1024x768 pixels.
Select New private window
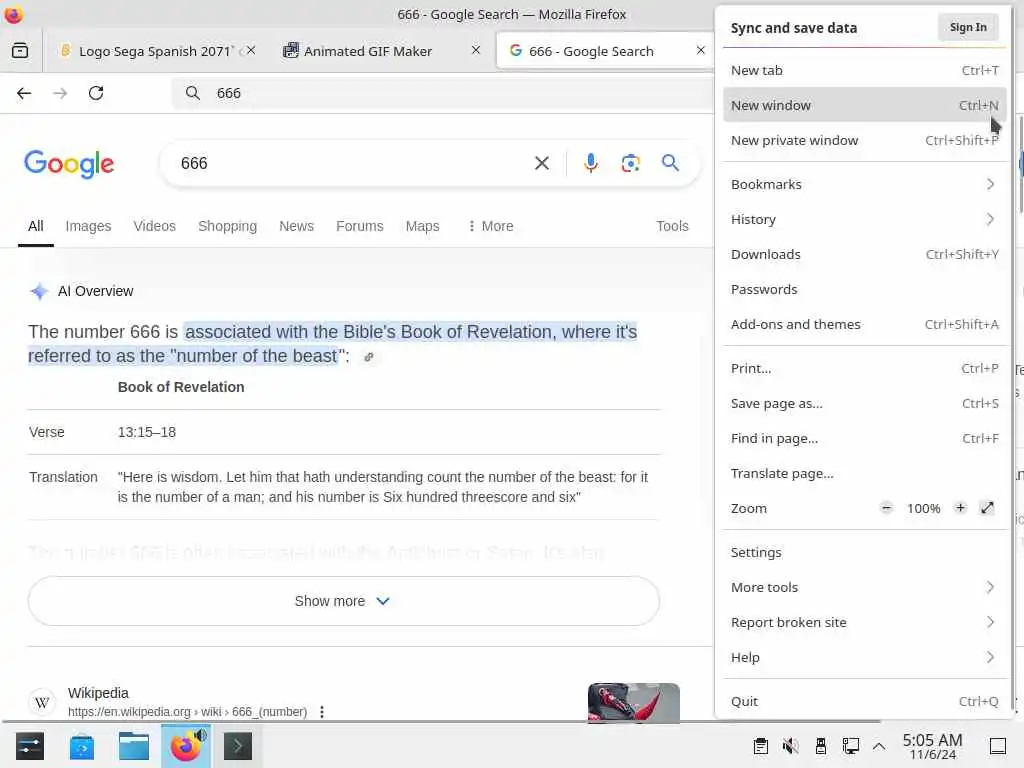coord(864,140)
